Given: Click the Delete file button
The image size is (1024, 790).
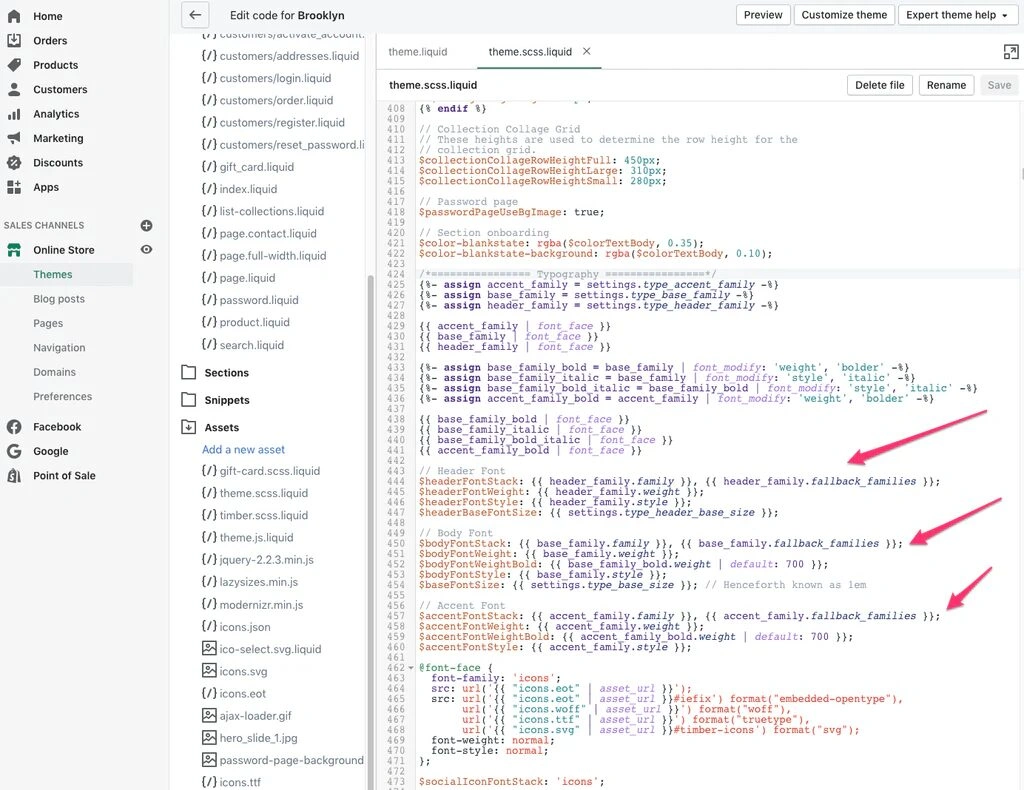Looking at the screenshot, I should point(880,85).
